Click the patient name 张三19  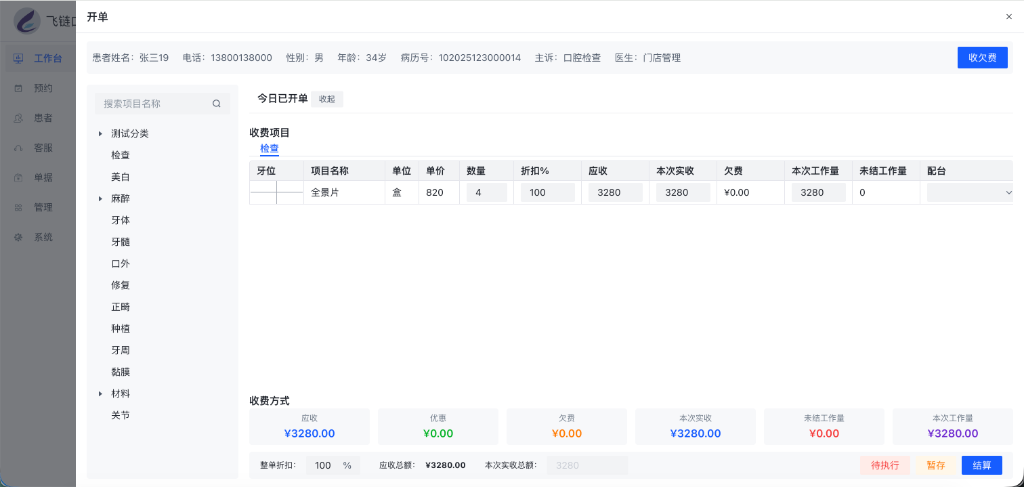pyautogui.click(x=154, y=57)
